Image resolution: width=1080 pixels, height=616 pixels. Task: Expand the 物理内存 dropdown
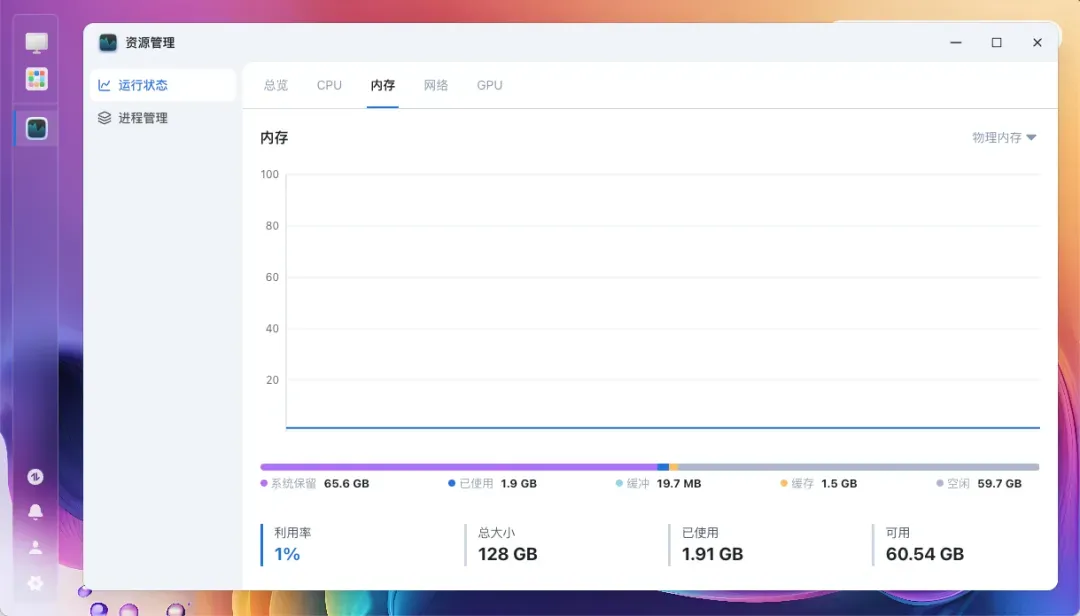click(1004, 138)
